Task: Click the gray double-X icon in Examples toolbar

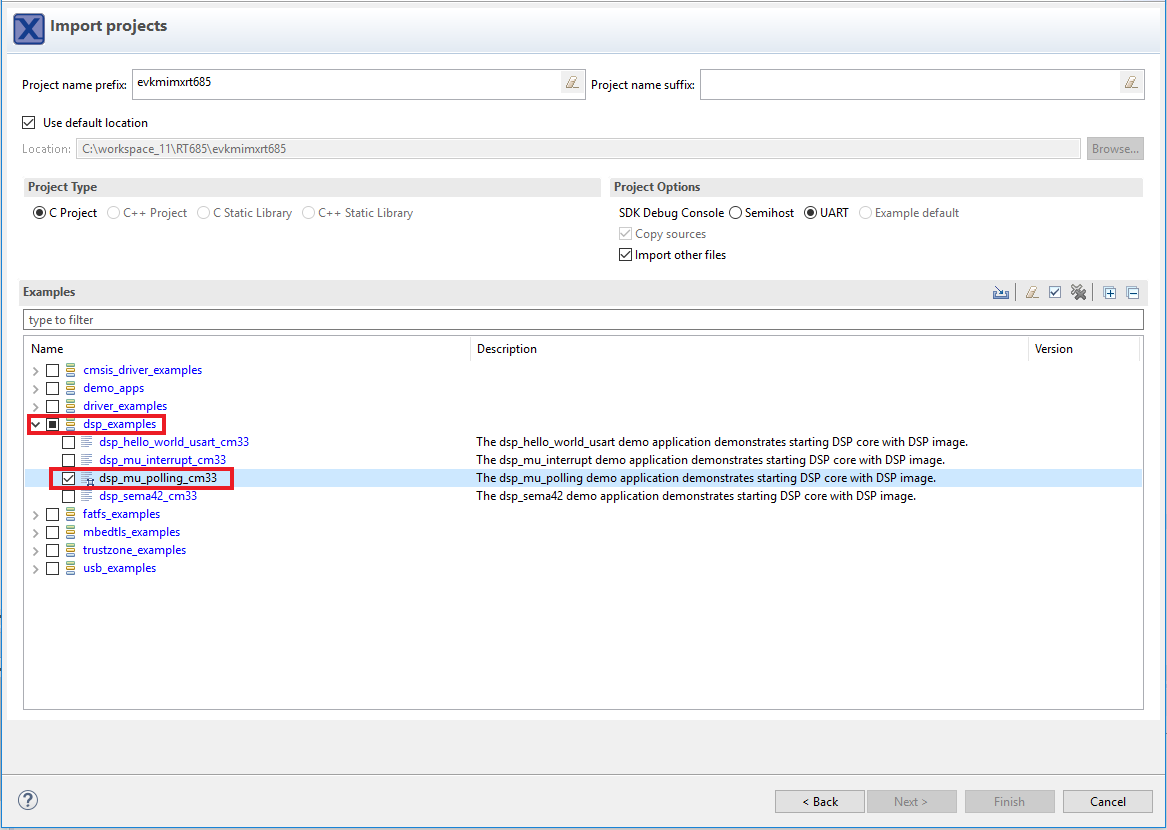Action: (x=1078, y=293)
